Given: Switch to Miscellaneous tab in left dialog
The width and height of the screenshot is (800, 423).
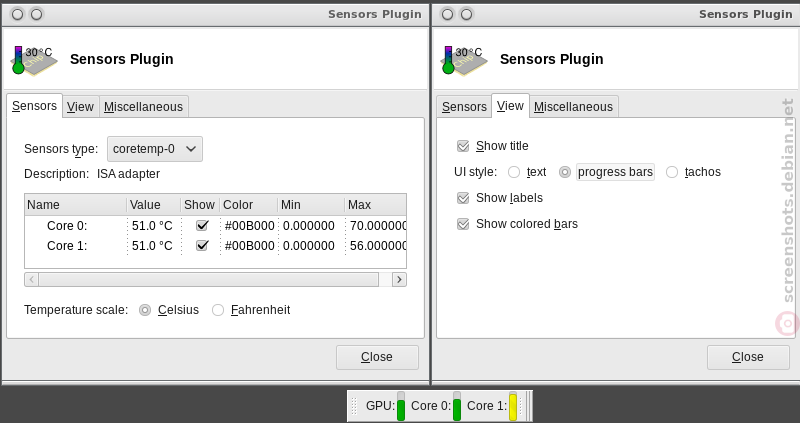Looking at the screenshot, I should (x=143, y=107).
